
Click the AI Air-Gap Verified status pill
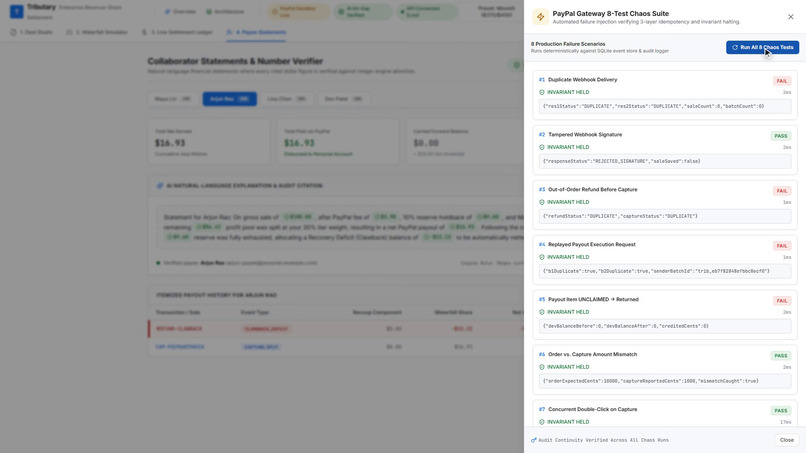click(363, 12)
